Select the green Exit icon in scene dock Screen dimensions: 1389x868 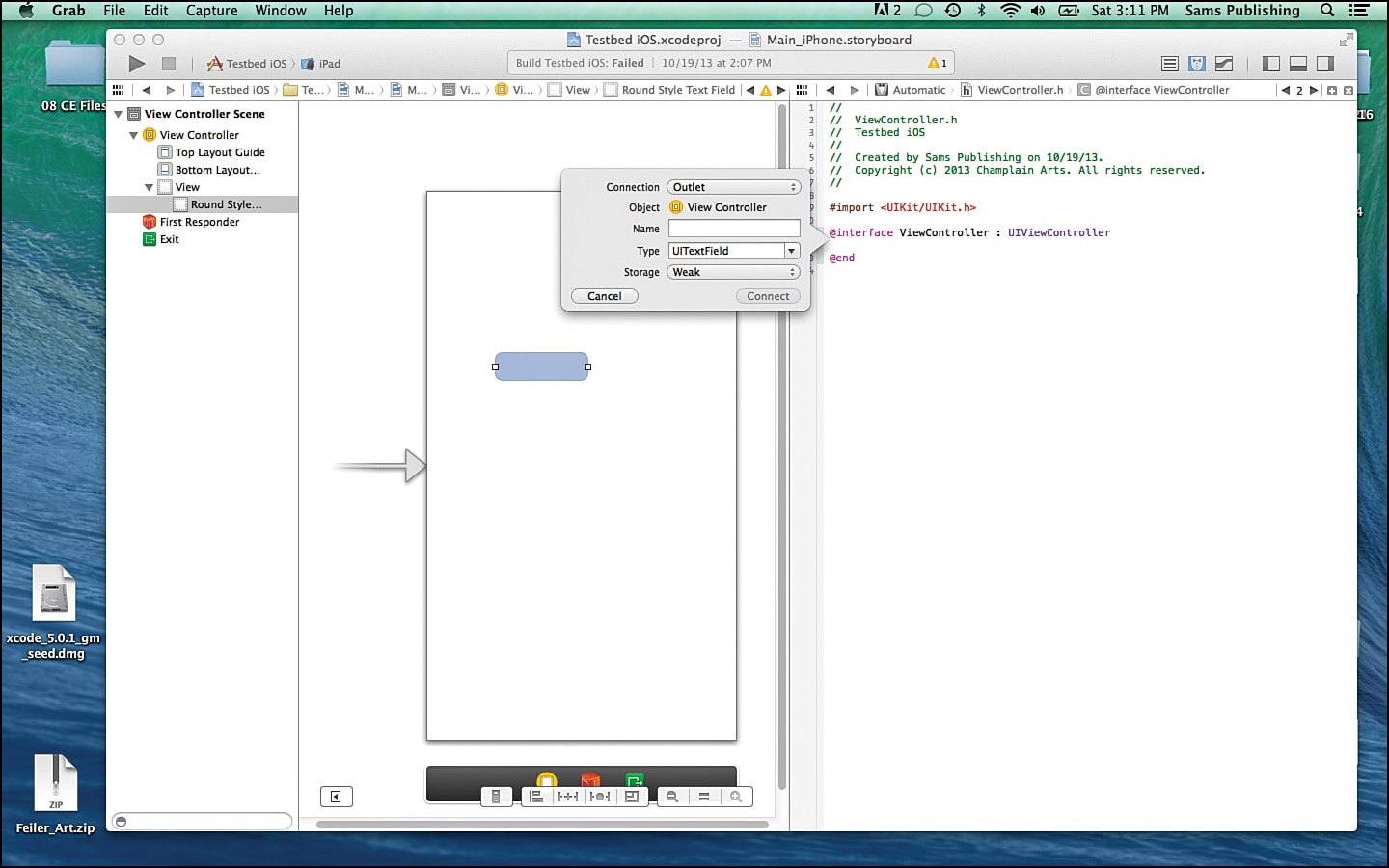coord(634,780)
